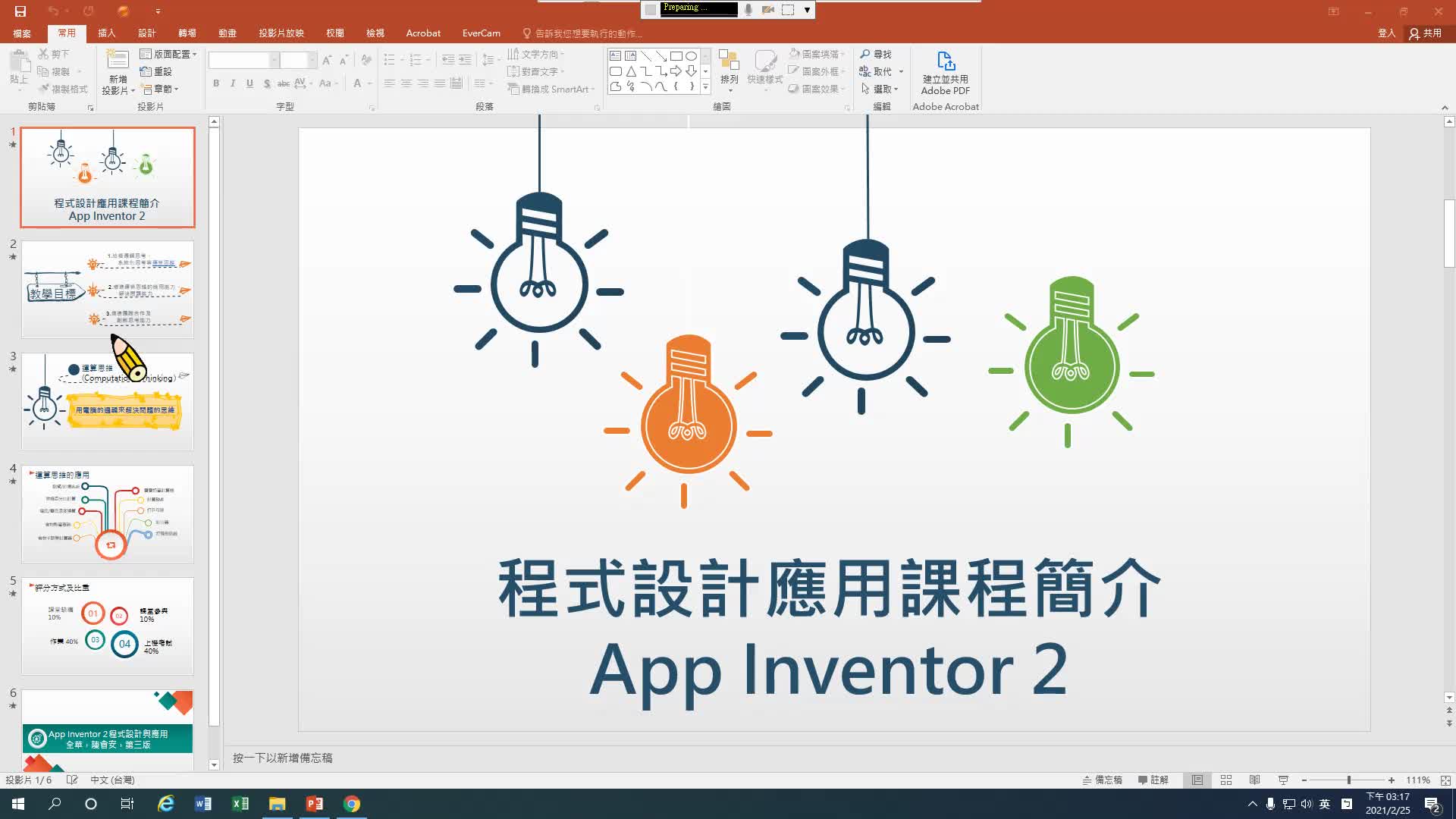Open the Select (選取) dropdown
1456x819 pixels.
coord(880,89)
